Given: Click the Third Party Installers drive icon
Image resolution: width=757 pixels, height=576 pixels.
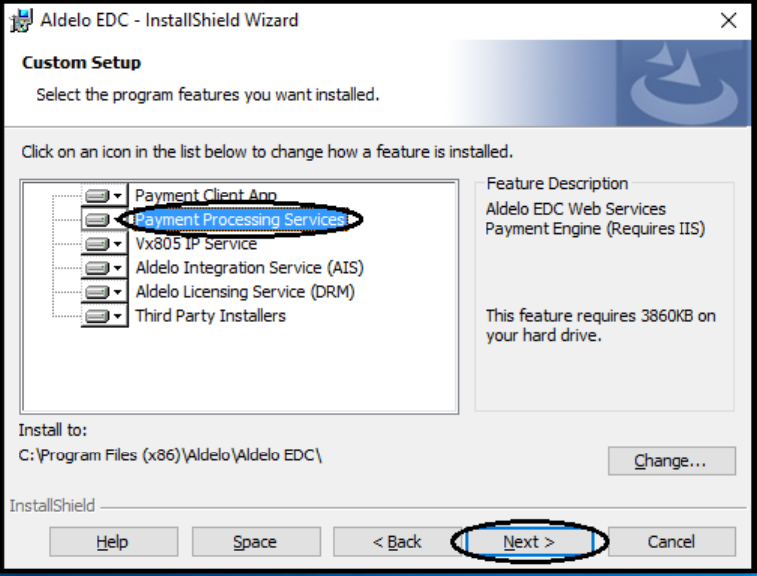Looking at the screenshot, I should click(97, 316).
